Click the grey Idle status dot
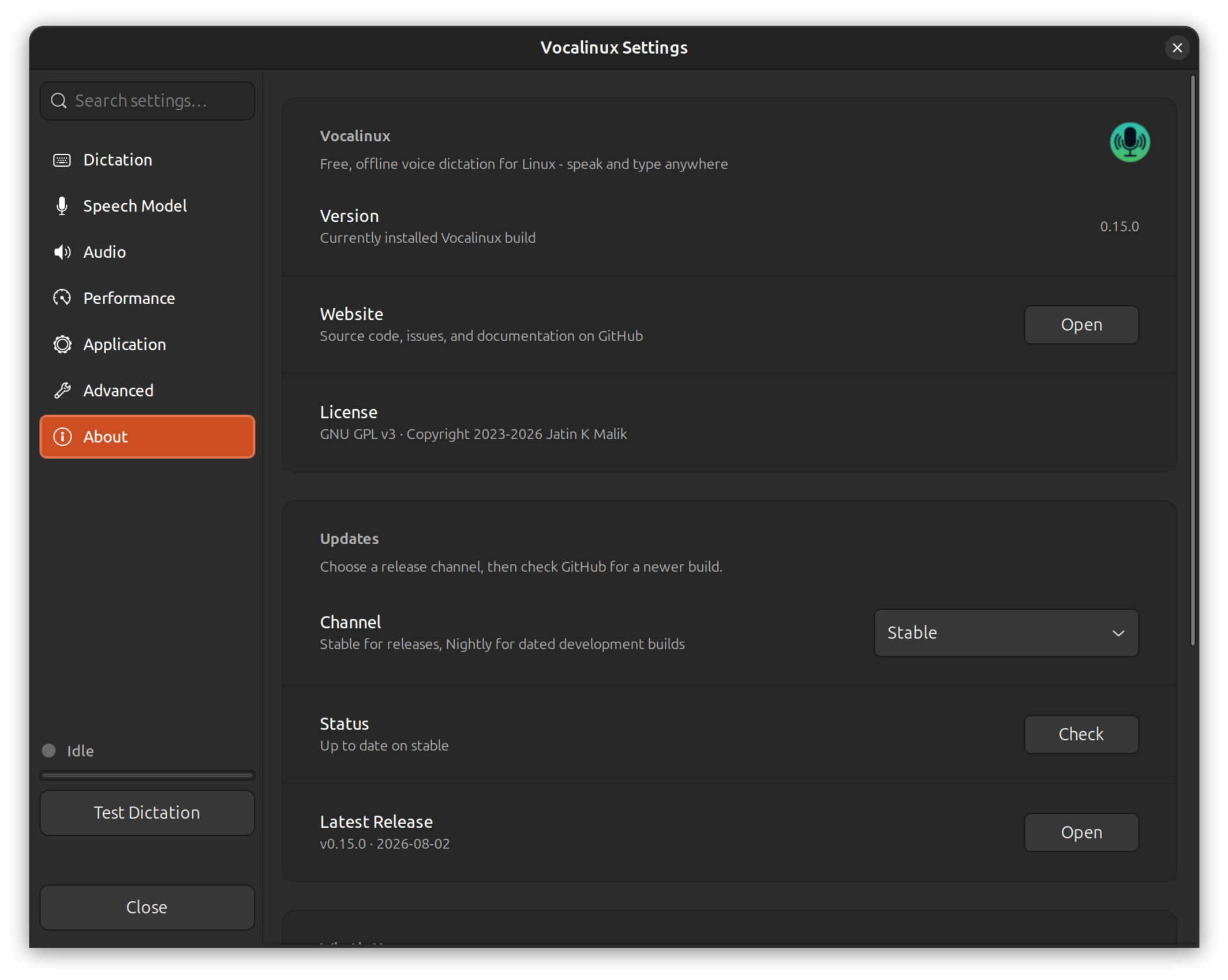This screenshot has height=980, width=1228. pyautogui.click(x=49, y=750)
